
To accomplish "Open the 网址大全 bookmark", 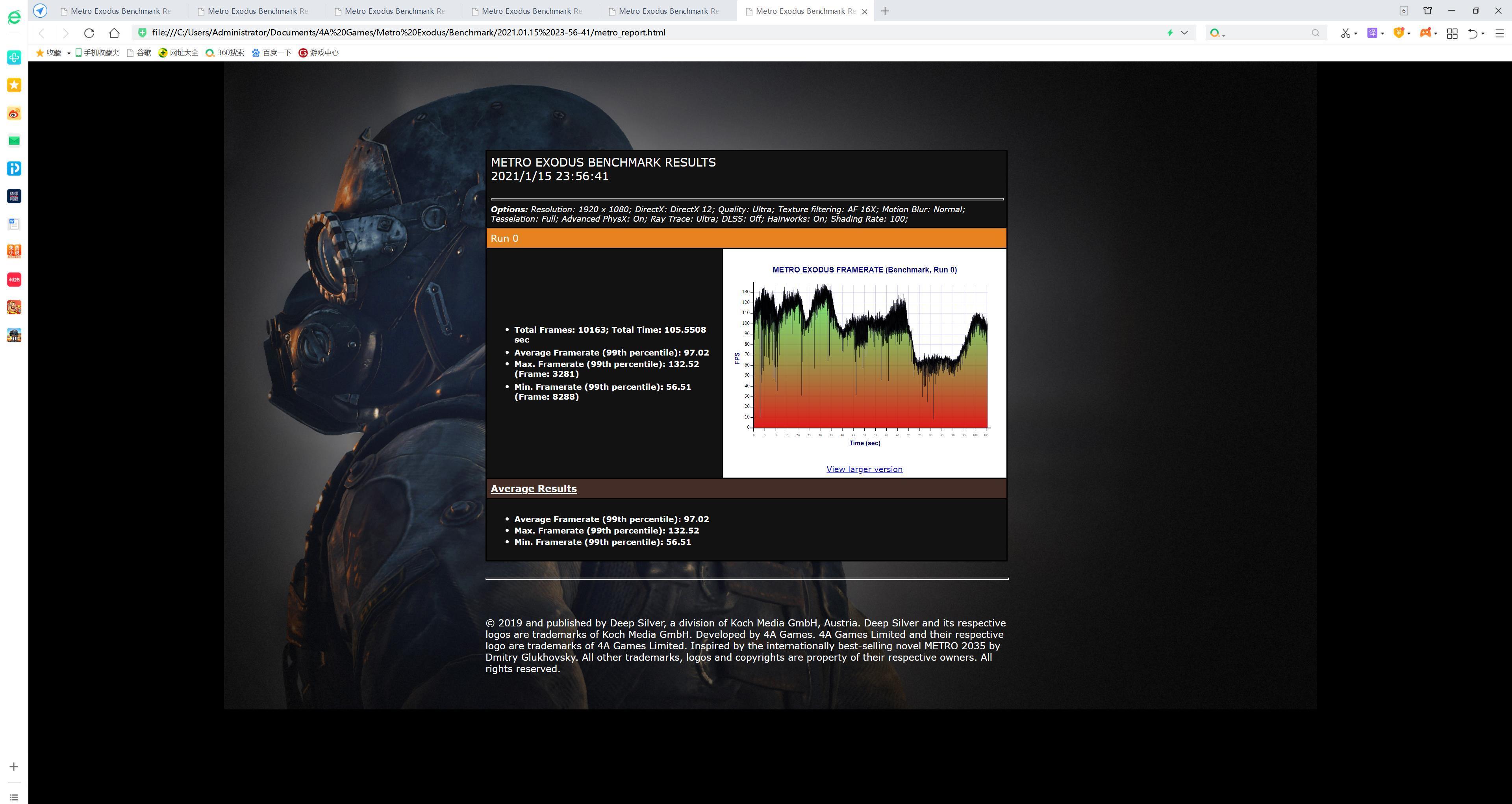I will coord(178,53).
